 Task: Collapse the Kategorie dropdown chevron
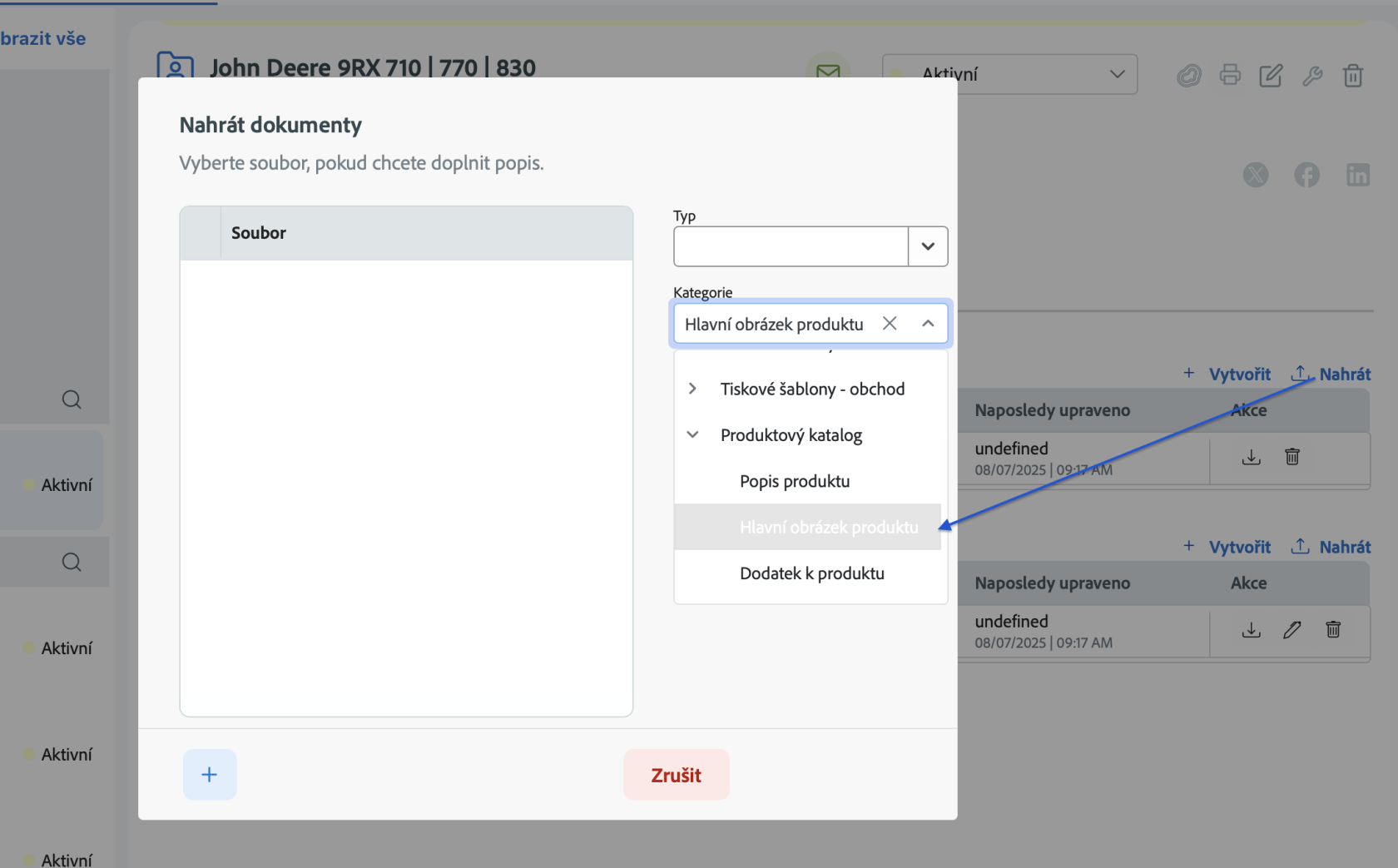928,324
